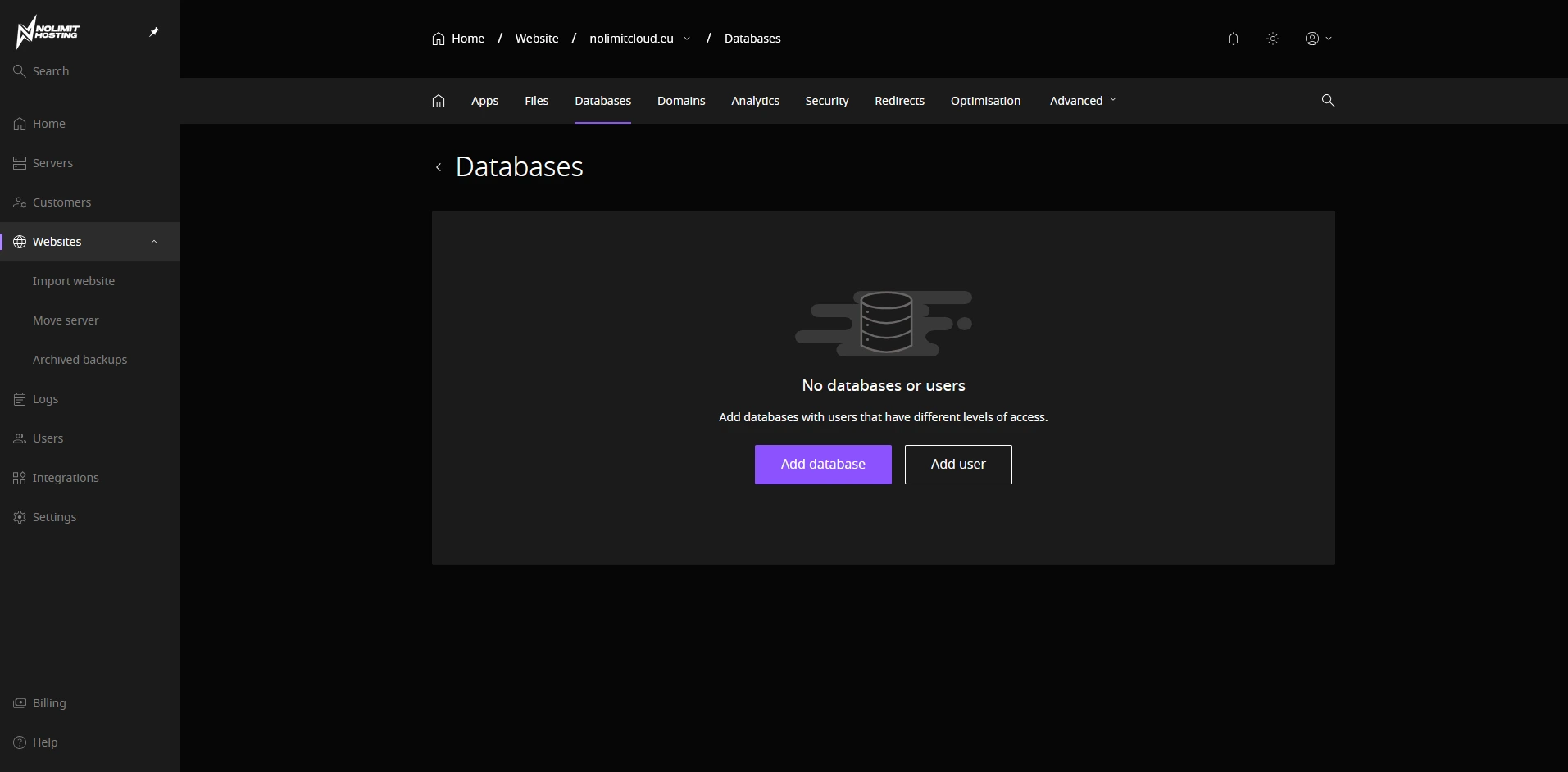Switch to the Optimisation tab
Image resolution: width=1568 pixels, height=772 pixels.
coord(985,101)
